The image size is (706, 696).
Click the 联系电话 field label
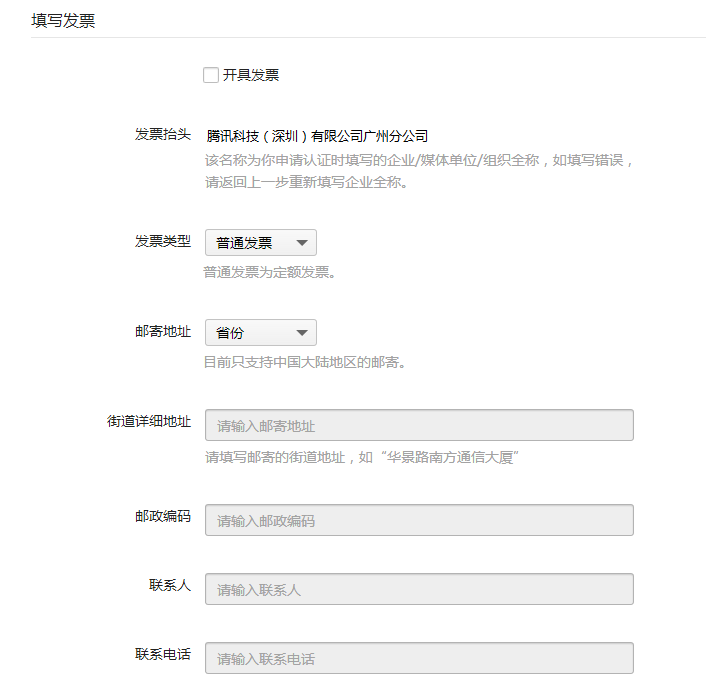click(163, 654)
